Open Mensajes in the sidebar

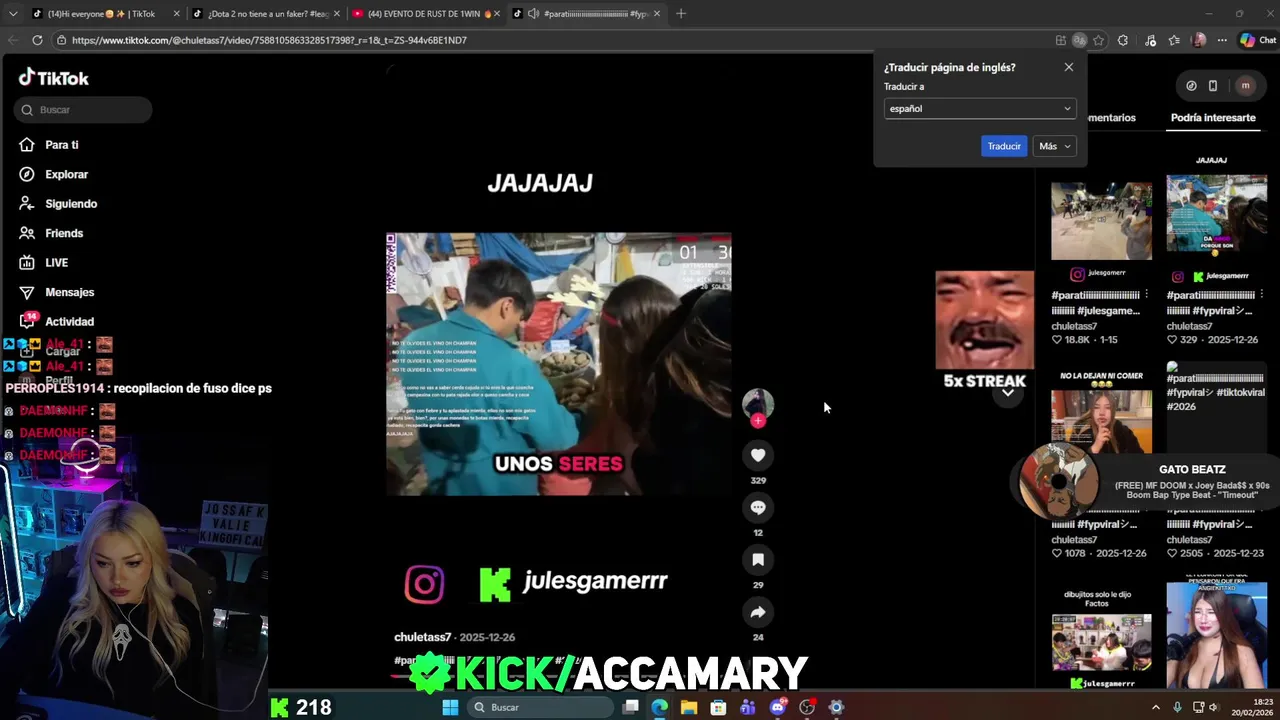click(x=69, y=292)
